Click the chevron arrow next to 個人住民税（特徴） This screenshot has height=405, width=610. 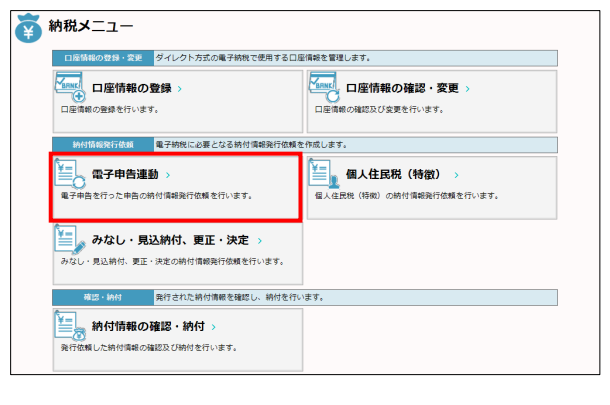point(455,175)
